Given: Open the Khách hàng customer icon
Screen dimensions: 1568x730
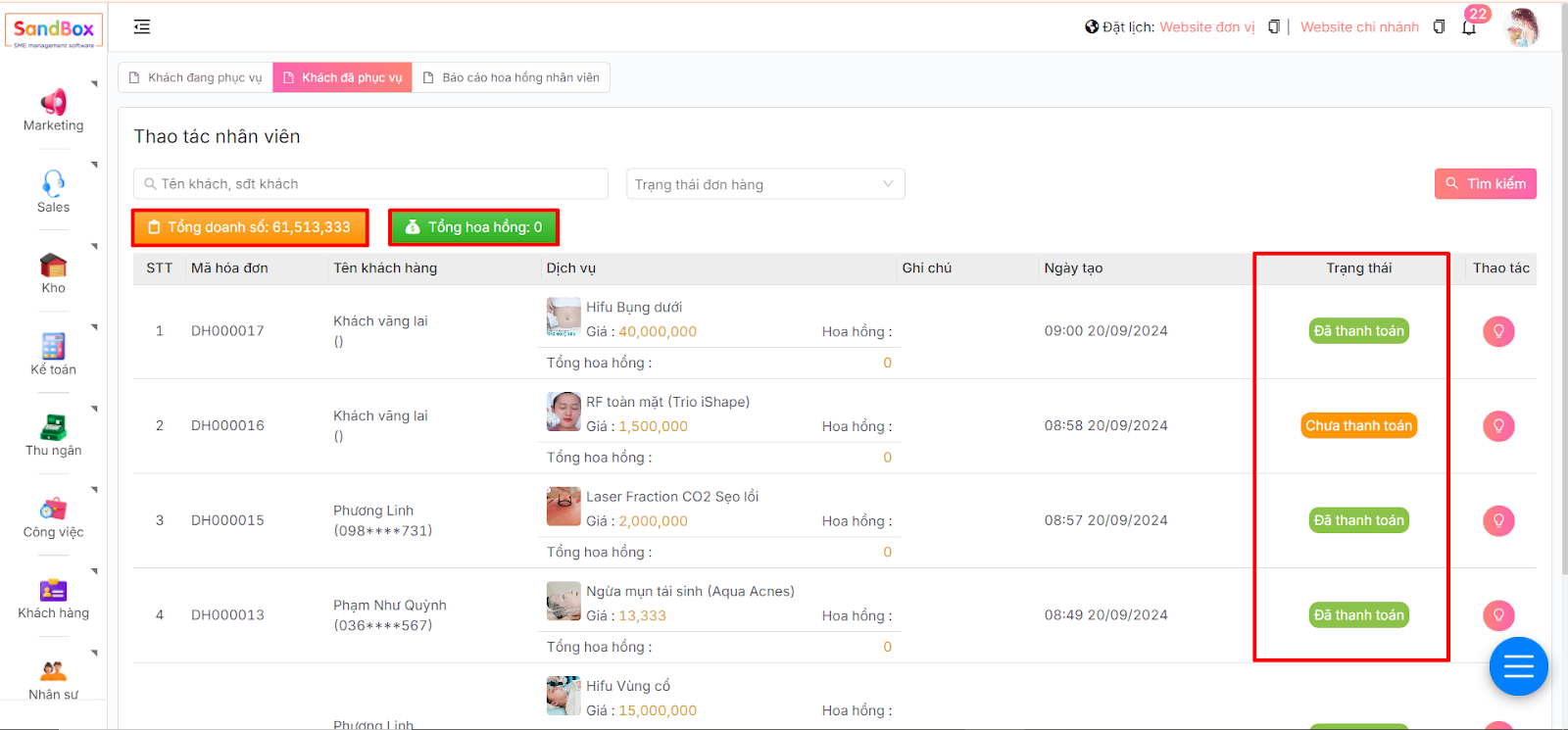Looking at the screenshot, I should pyautogui.click(x=53, y=590).
